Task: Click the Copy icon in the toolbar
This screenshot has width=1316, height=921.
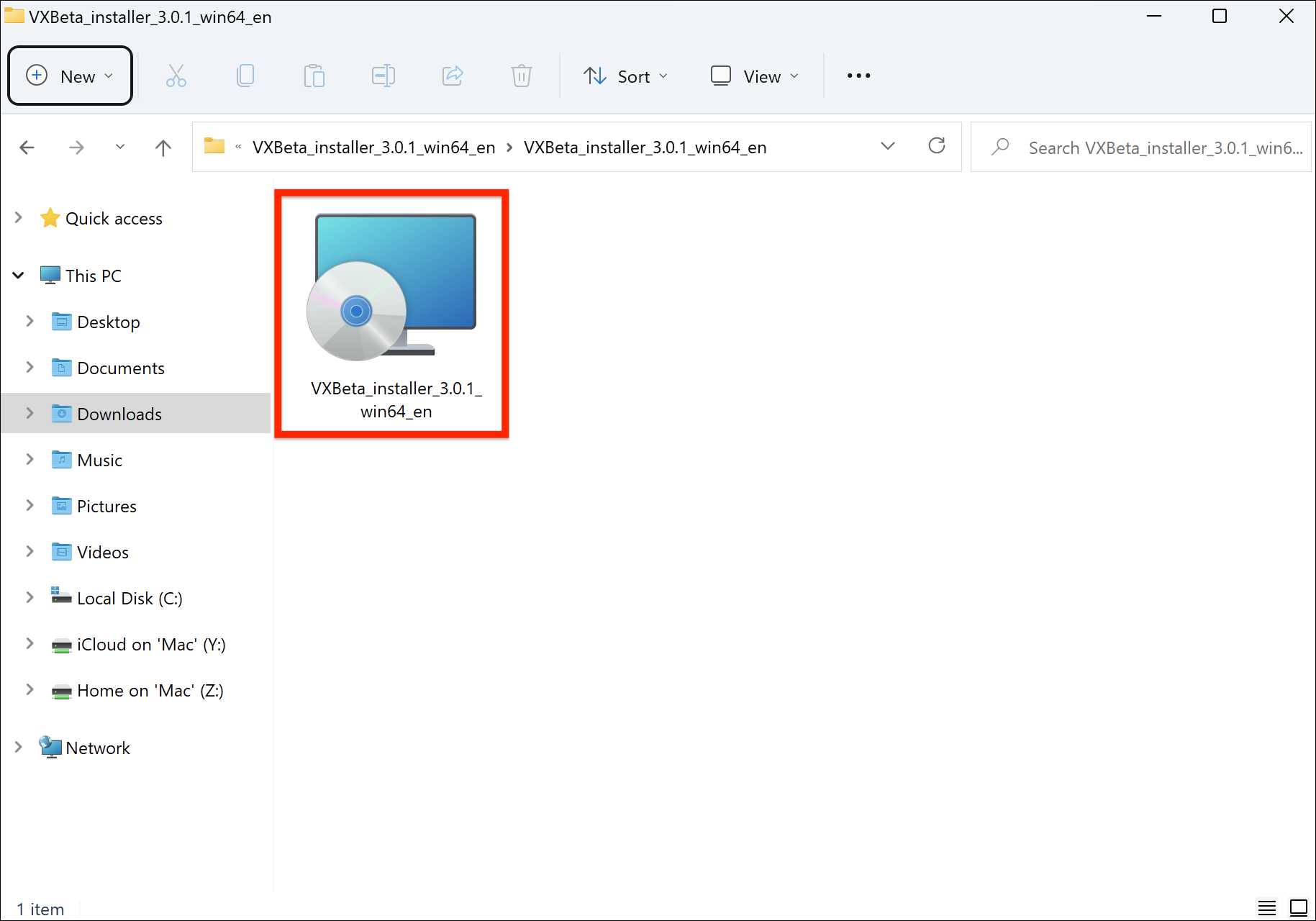Action: [245, 75]
